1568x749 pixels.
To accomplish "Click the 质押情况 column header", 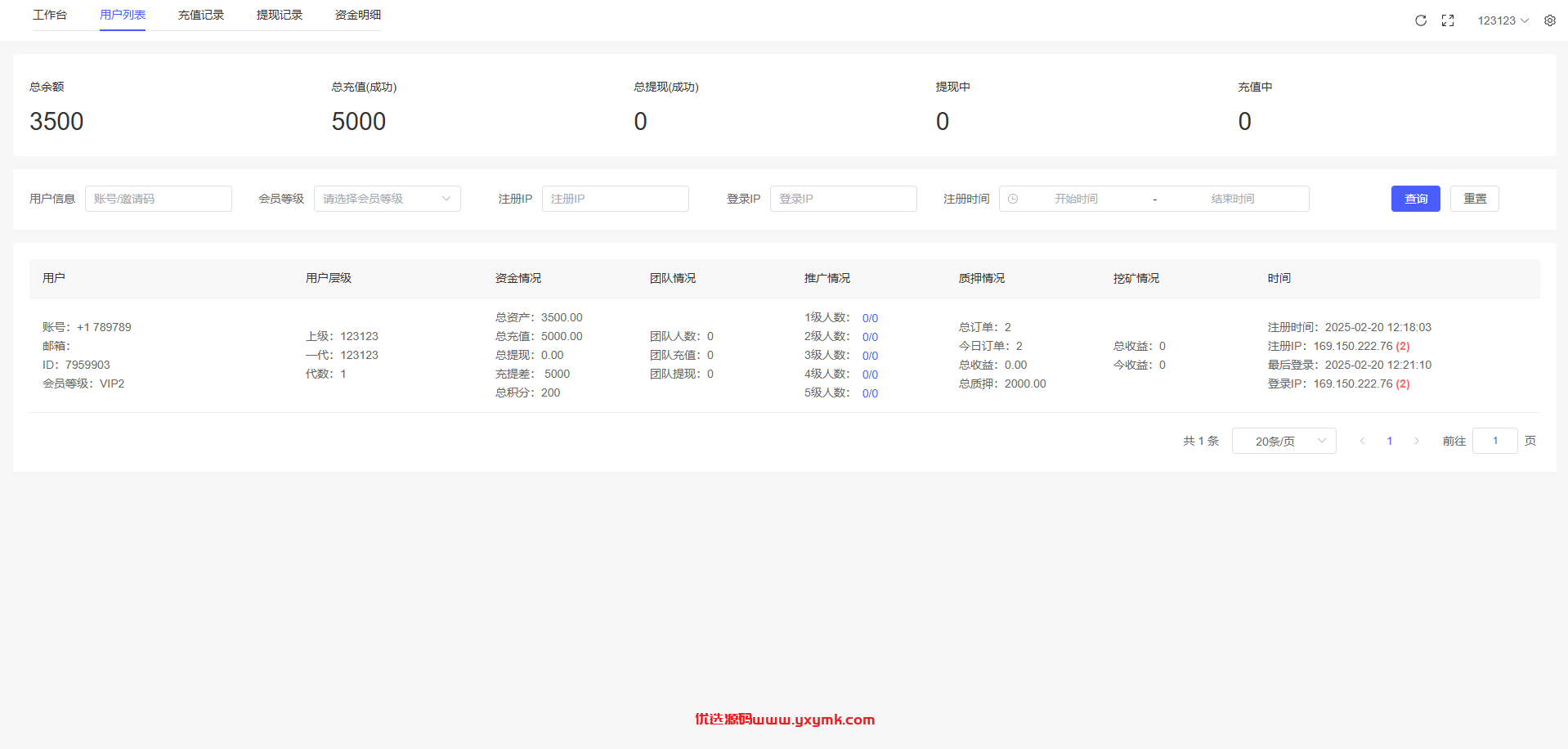I will (982, 278).
